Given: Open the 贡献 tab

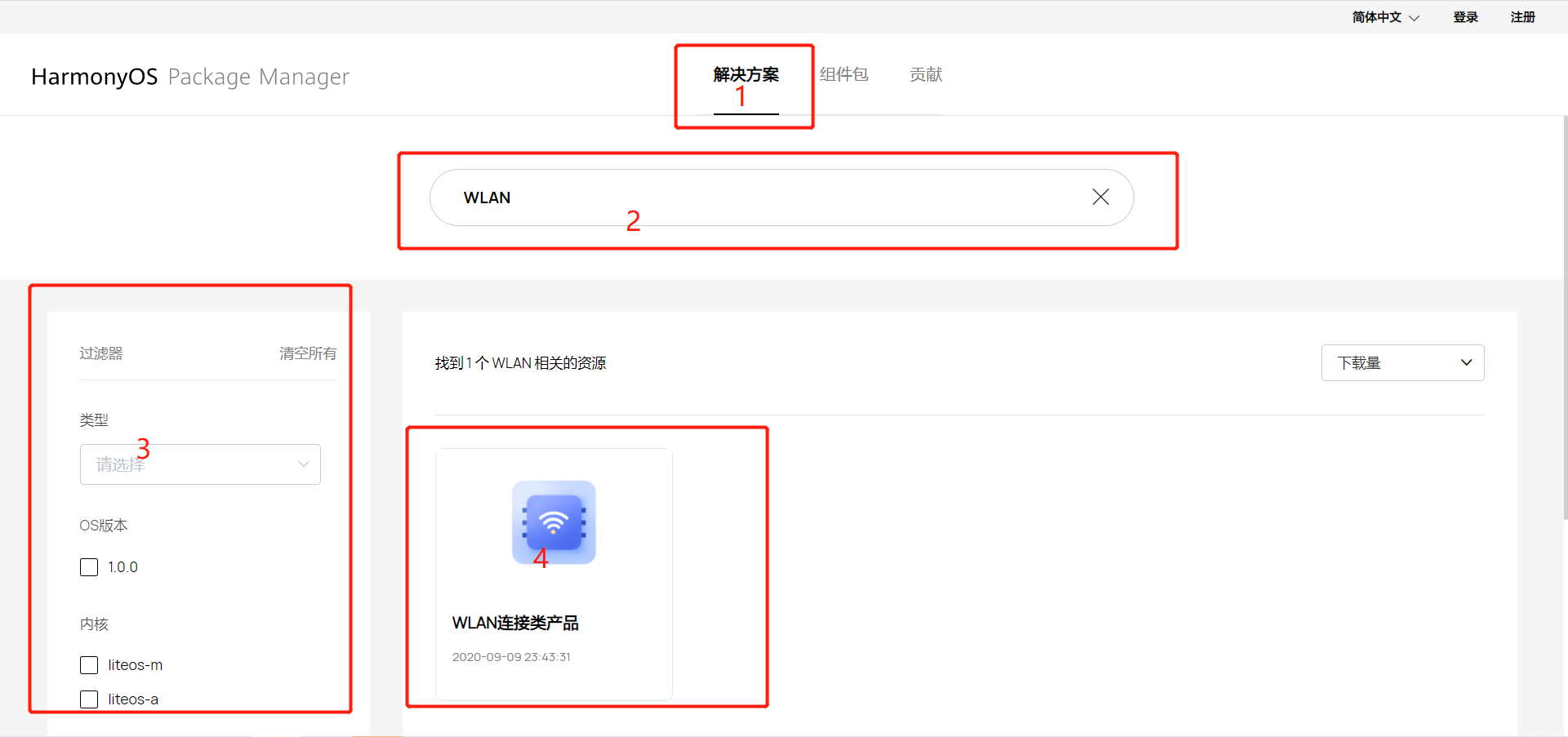Looking at the screenshot, I should (925, 75).
